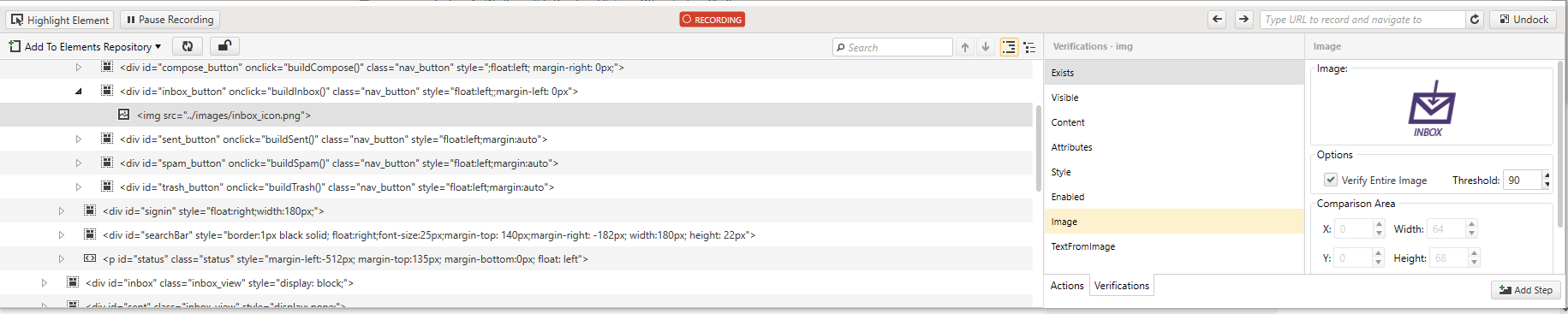Click the signin div element icon
The width and height of the screenshot is (1568, 314).
click(90, 210)
